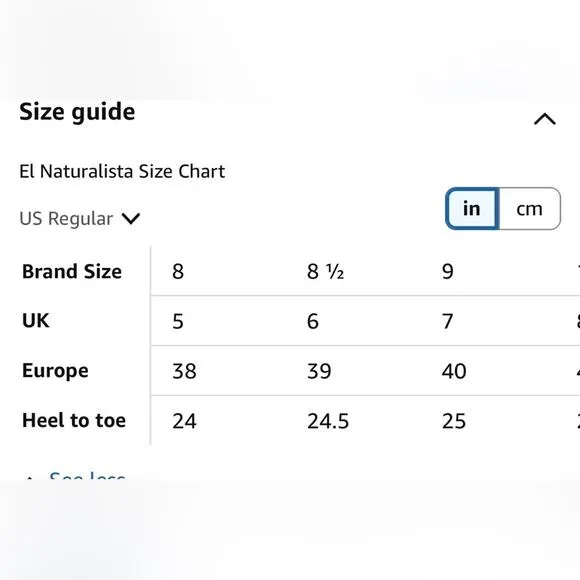This screenshot has width=580, height=580.
Task: Select El Naturalista Size Chart text
Action: 122,171
